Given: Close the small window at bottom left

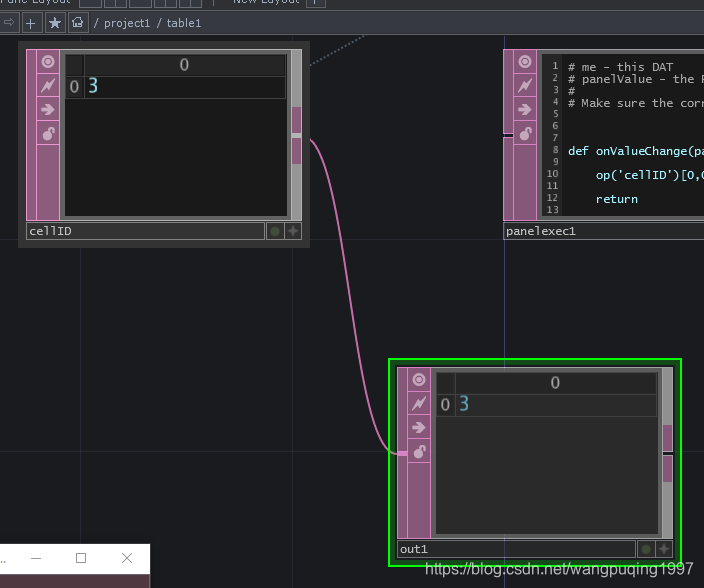Looking at the screenshot, I should point(127,558).
